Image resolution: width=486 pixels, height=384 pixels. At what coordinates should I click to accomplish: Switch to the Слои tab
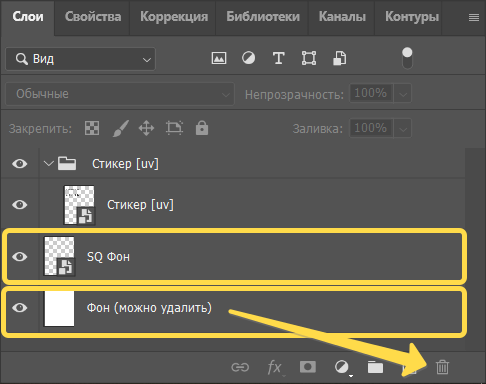(28, 17)
